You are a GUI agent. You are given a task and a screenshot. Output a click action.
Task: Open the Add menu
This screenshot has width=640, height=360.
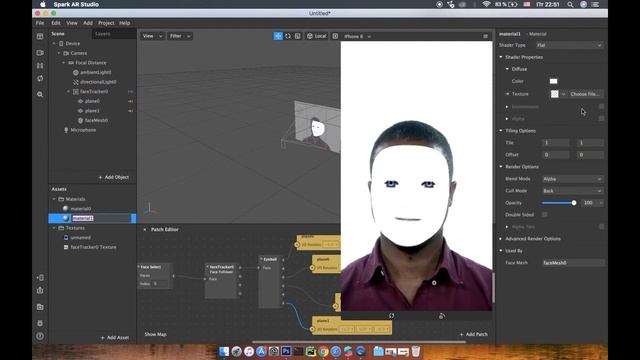[88, 23]
